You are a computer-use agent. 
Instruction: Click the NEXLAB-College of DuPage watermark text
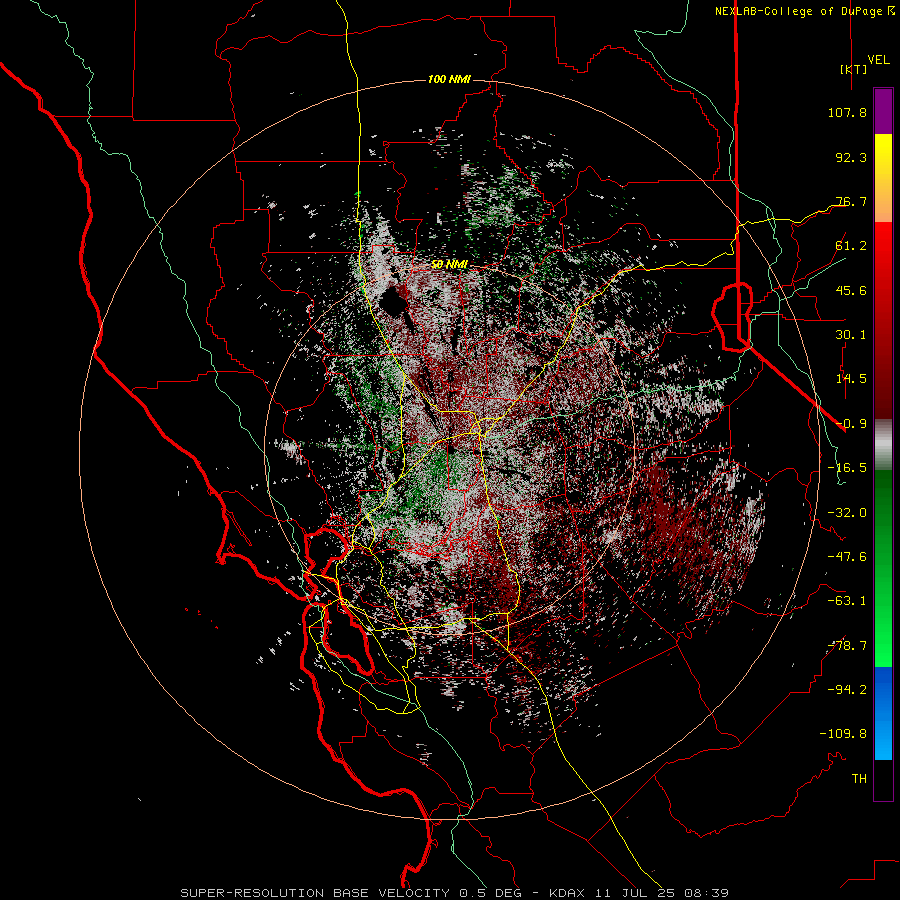click(x=804, y=11)
